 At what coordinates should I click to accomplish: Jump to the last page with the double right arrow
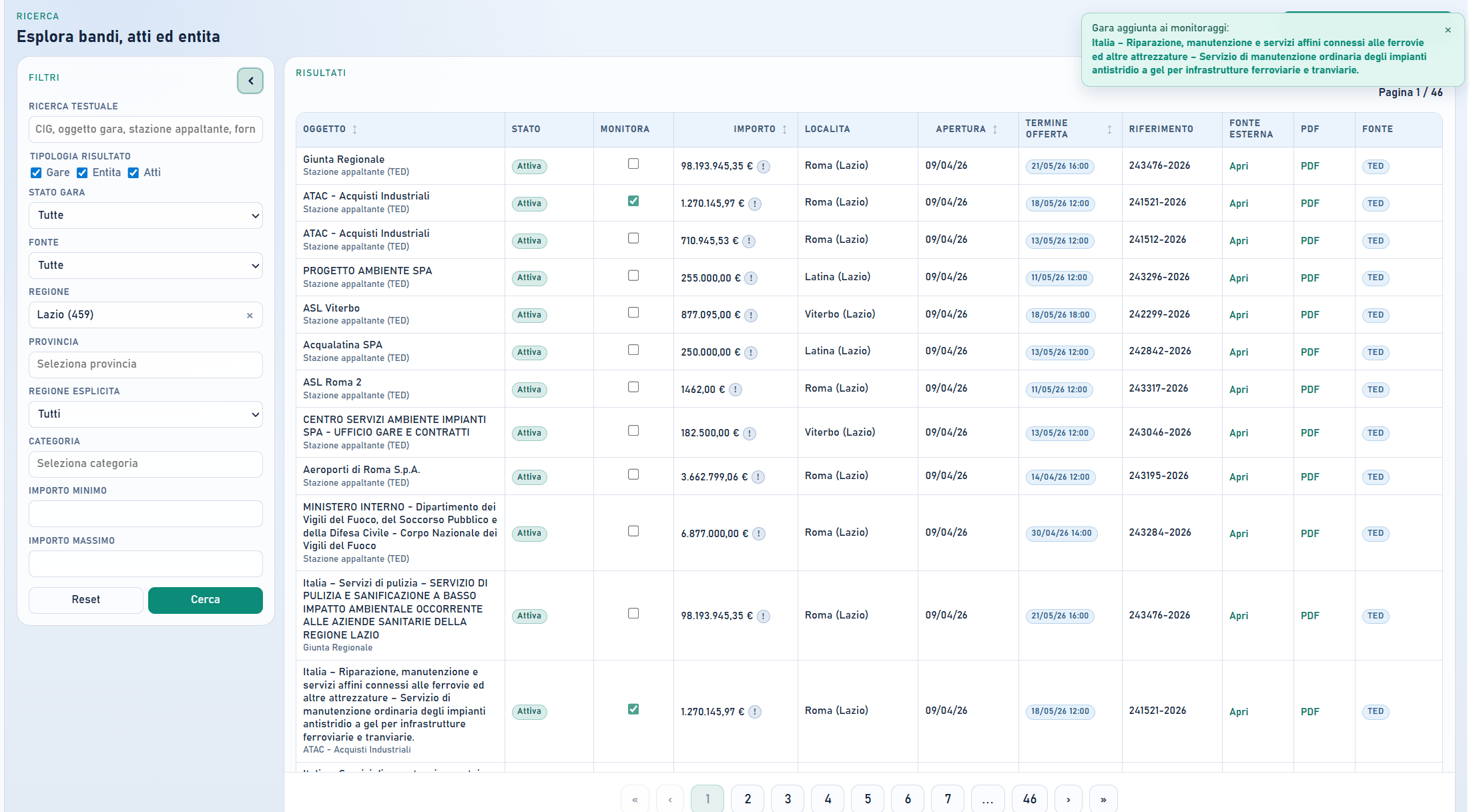coord(1103,799)
